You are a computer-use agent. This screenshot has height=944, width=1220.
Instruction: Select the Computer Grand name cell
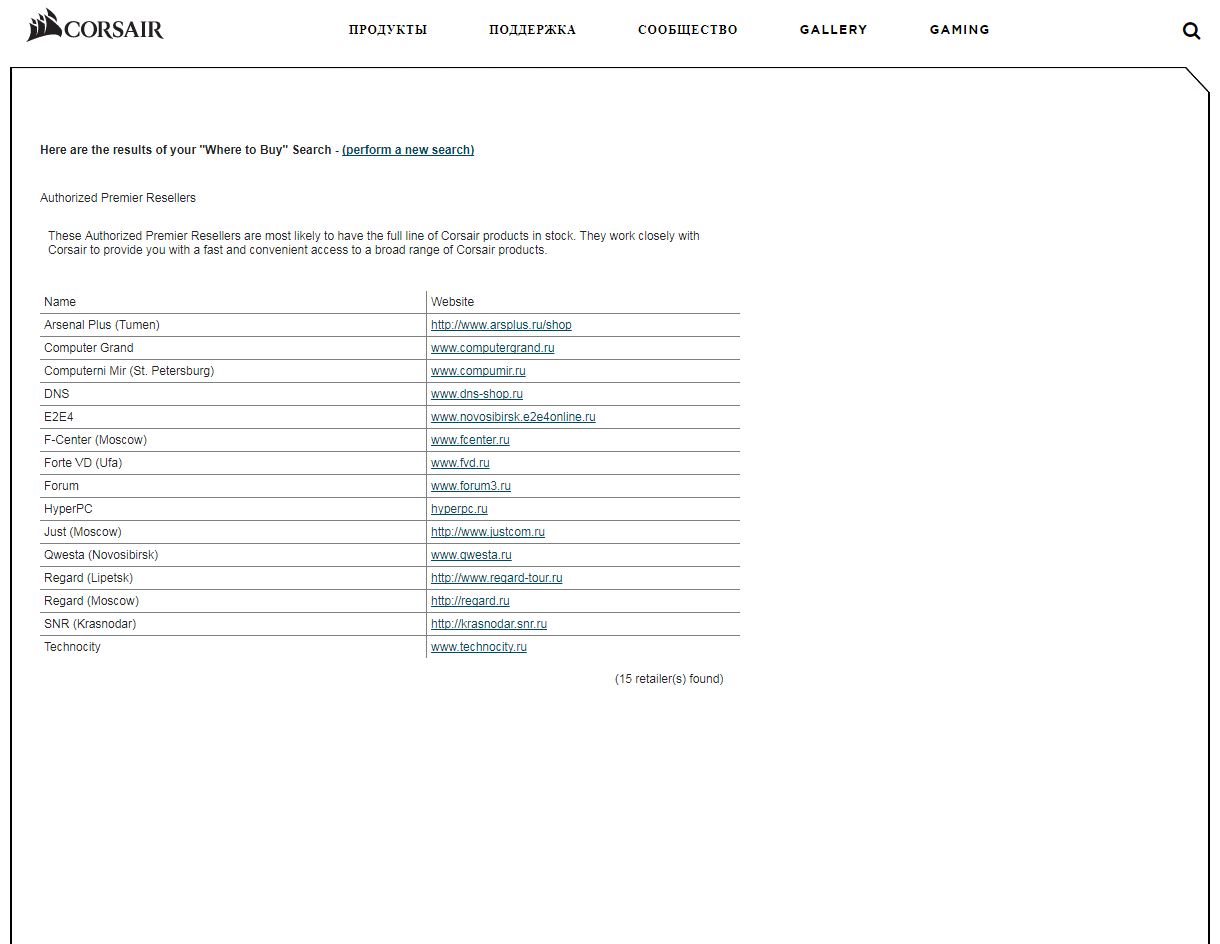coord(233,348)
